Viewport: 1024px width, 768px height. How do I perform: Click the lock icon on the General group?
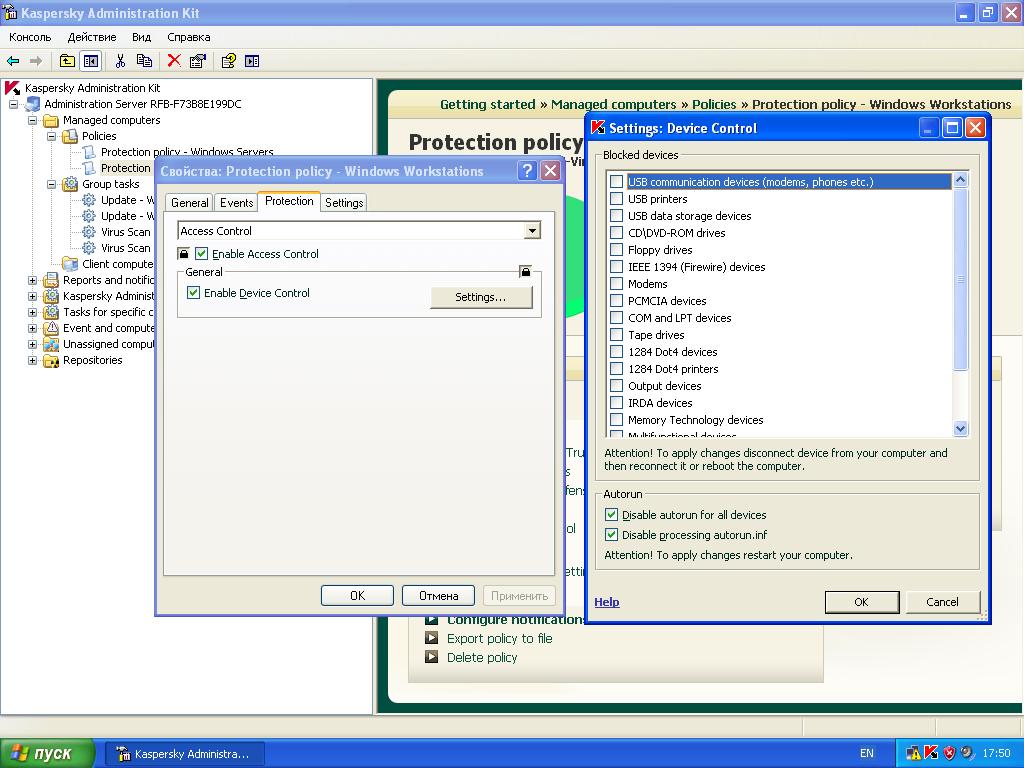click(525, 271)
